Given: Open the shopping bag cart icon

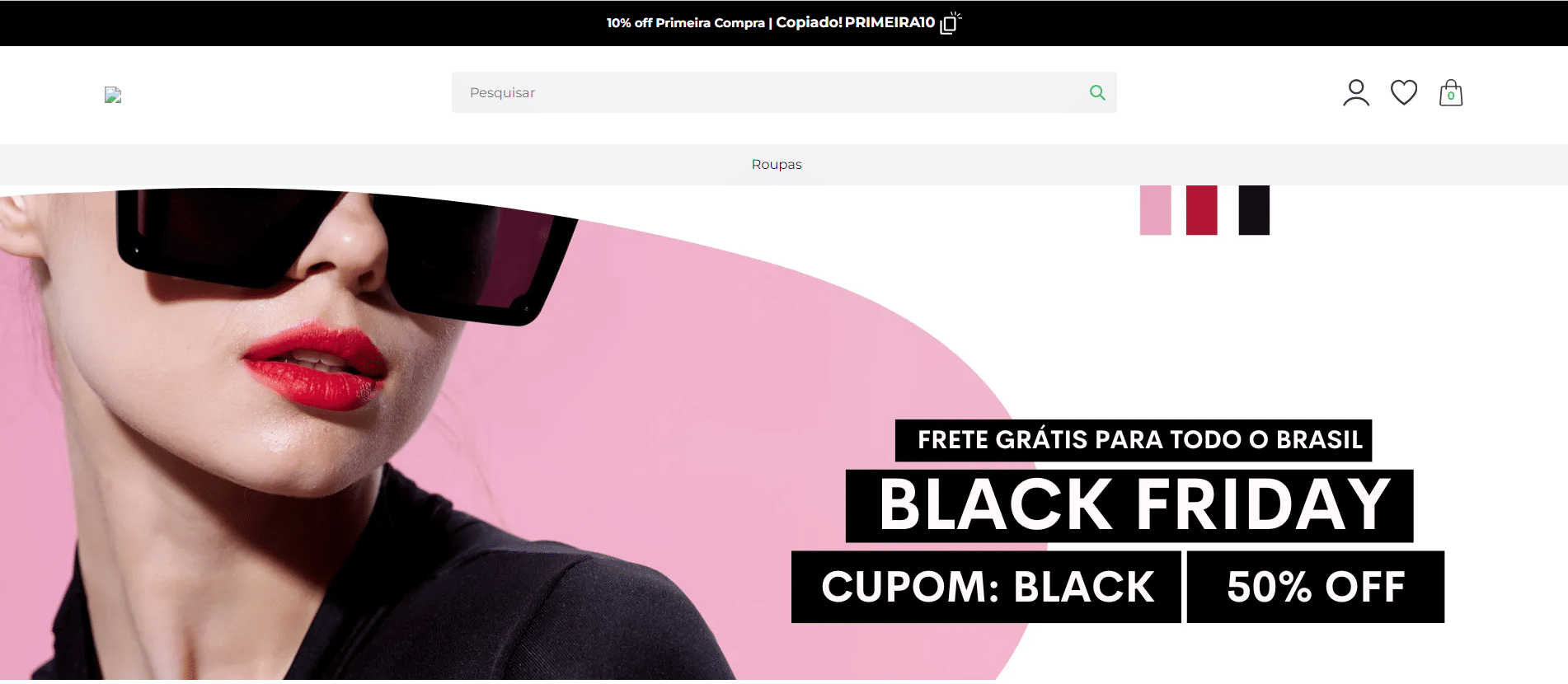Looking at the screenshot, I should [1451, 93].
